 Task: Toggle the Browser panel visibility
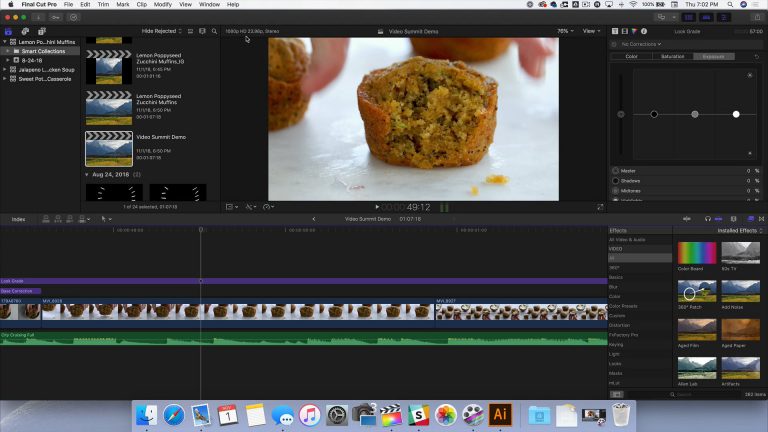point(689,17)
